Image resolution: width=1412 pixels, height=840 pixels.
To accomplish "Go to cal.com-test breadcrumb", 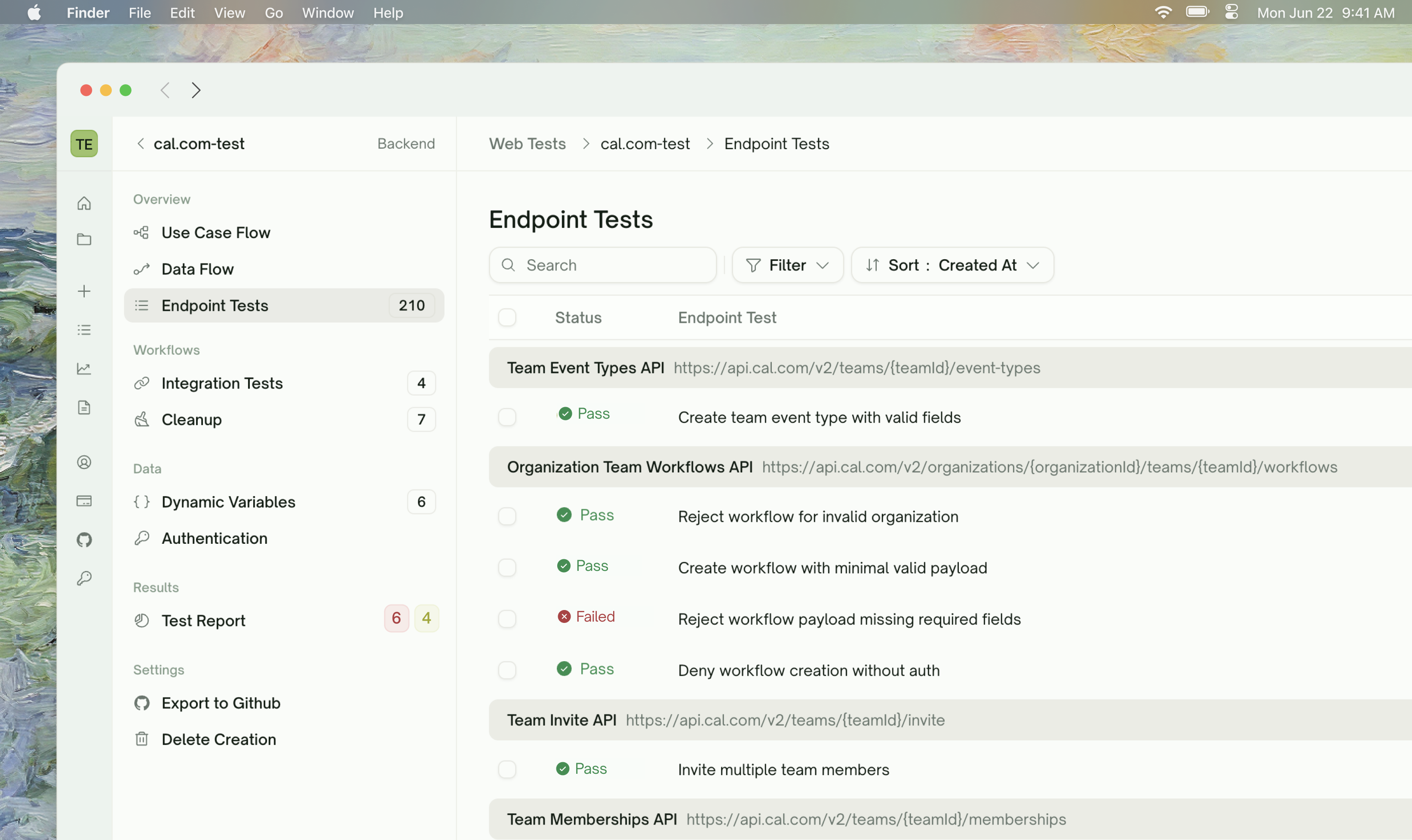I will click(645, 144).
